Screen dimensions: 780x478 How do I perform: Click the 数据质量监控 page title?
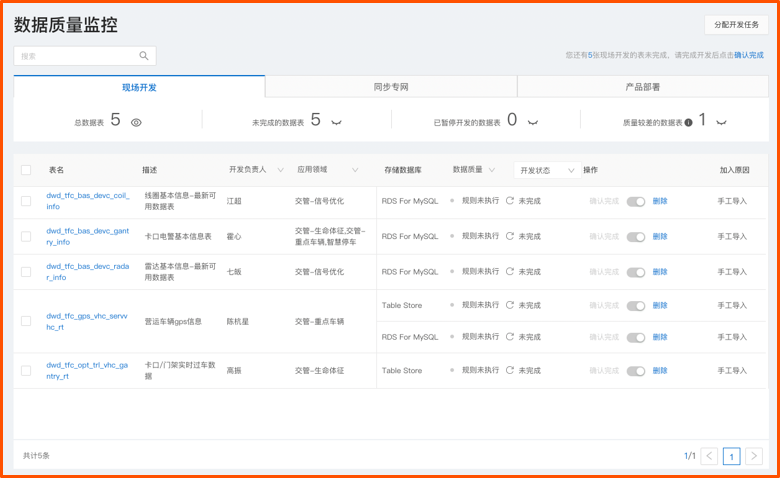pyautogui.click(x=66, y=25)
